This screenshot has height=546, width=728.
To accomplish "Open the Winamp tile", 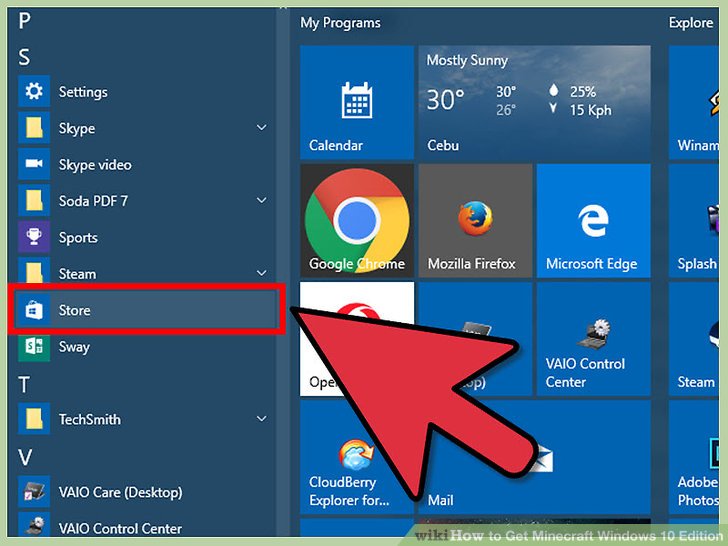I will [x=694, y=102].
